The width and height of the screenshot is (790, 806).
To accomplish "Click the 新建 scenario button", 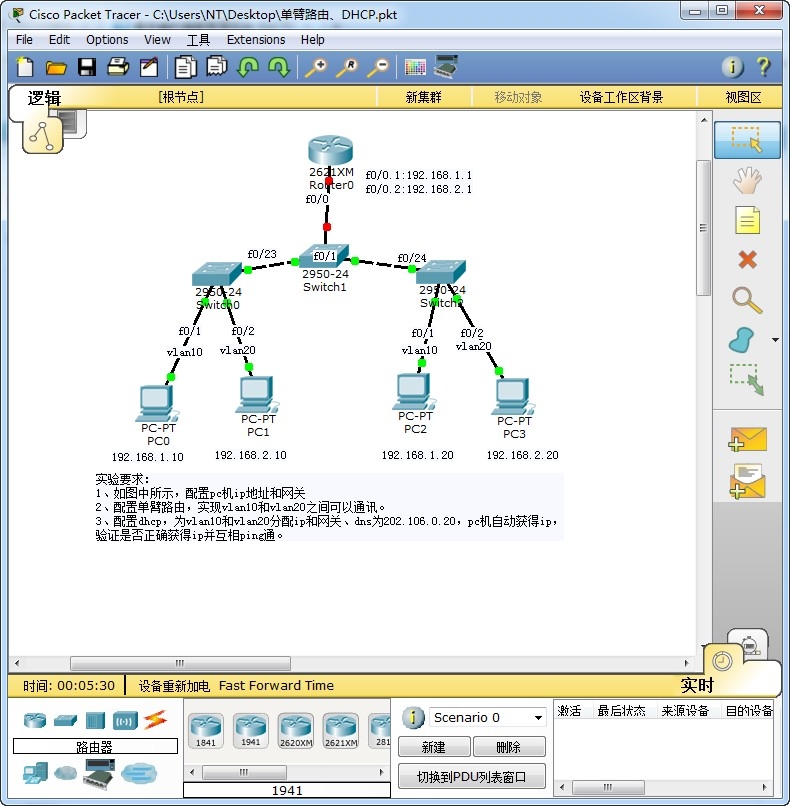I will 434,746.
